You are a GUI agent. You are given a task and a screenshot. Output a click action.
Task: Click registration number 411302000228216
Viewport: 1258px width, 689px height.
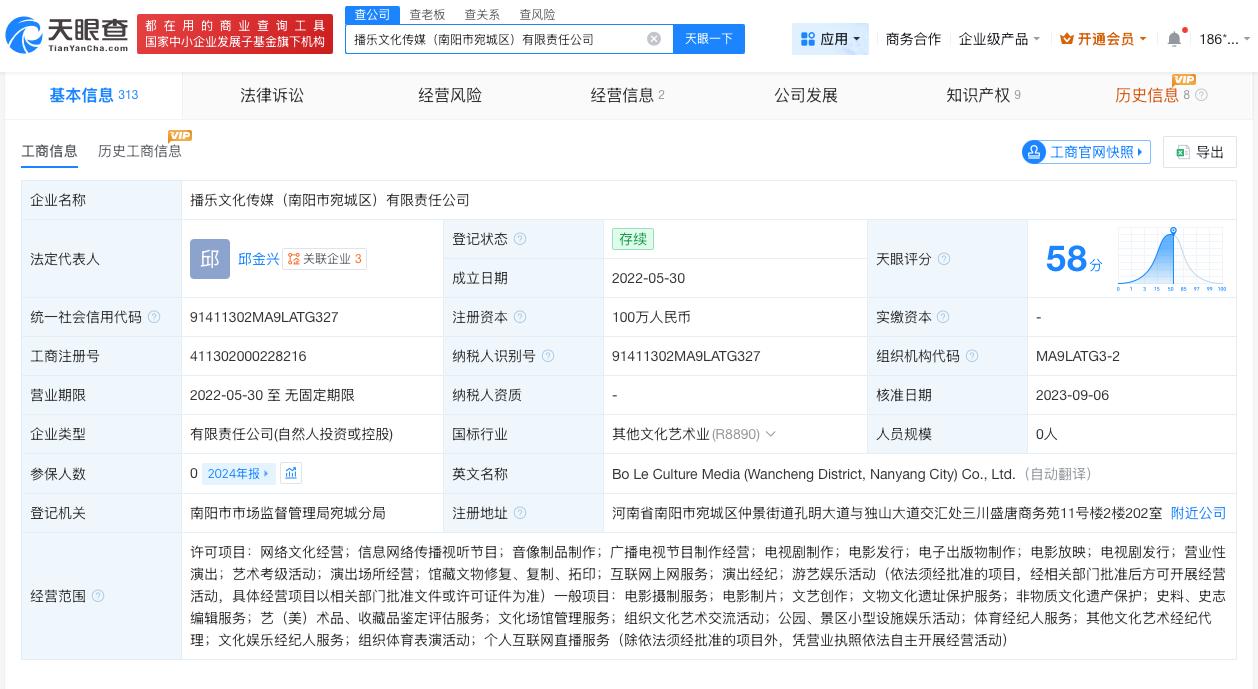pos(248,356)
